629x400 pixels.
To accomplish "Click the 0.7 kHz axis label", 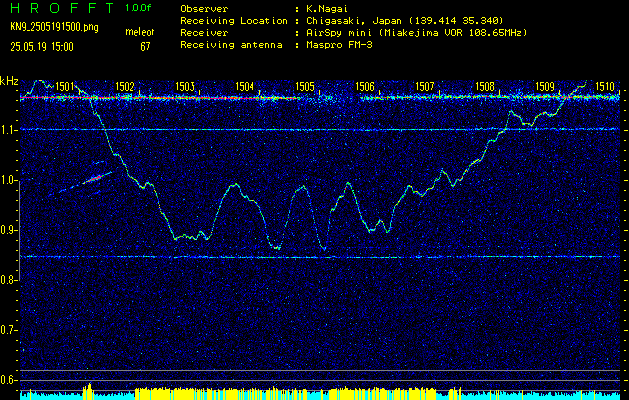I will click(8, 330).
